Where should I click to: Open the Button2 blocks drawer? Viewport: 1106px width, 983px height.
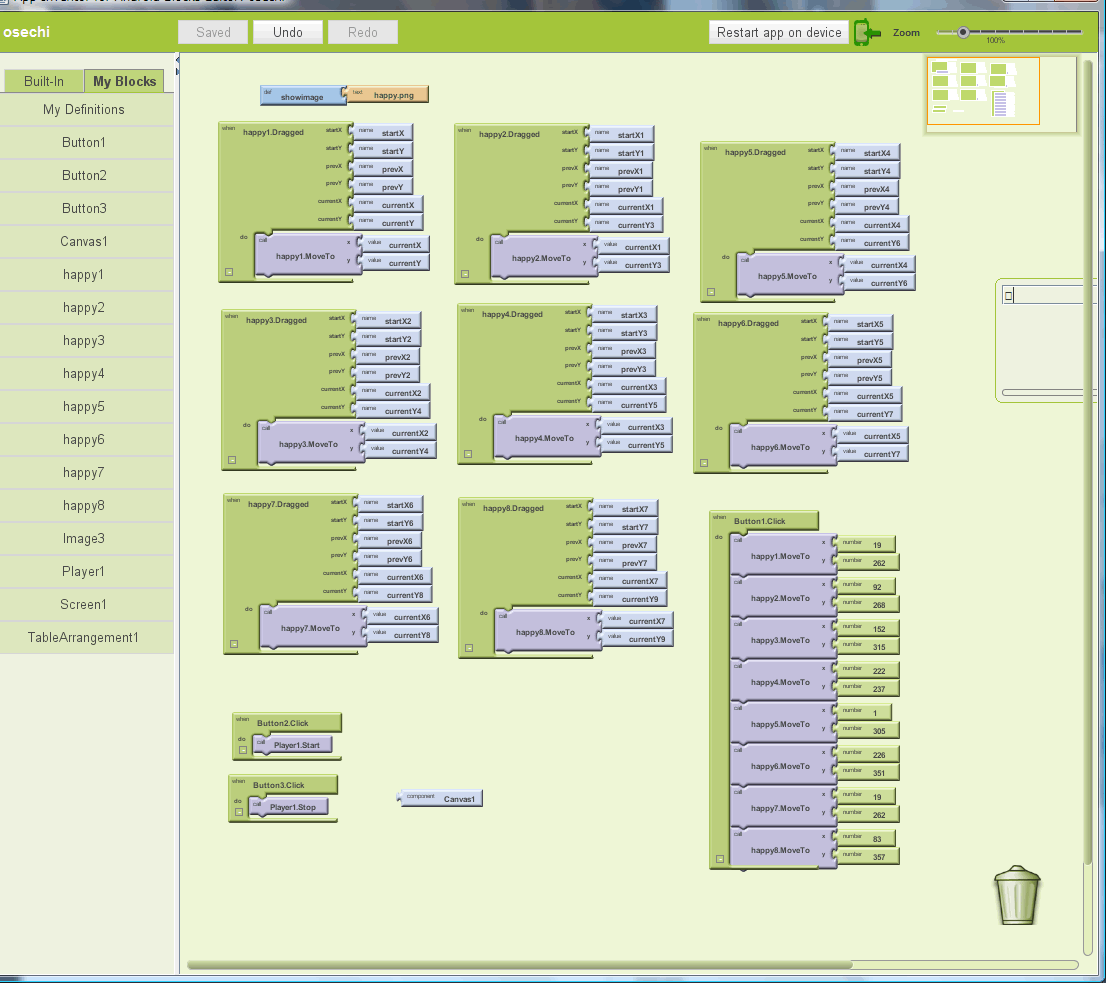click(x=84, y=176)
